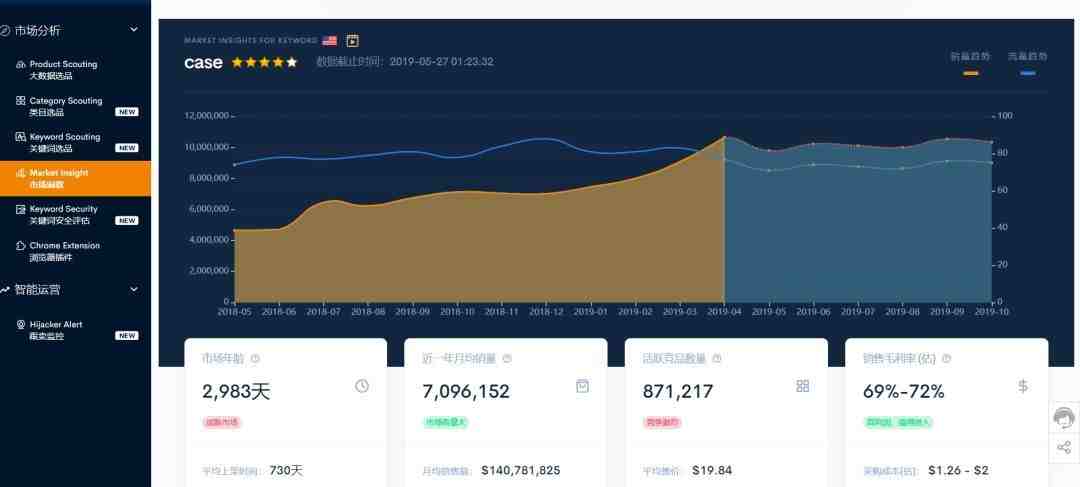Collapse the 市场分析 sidebar section

tap(134, 30)
